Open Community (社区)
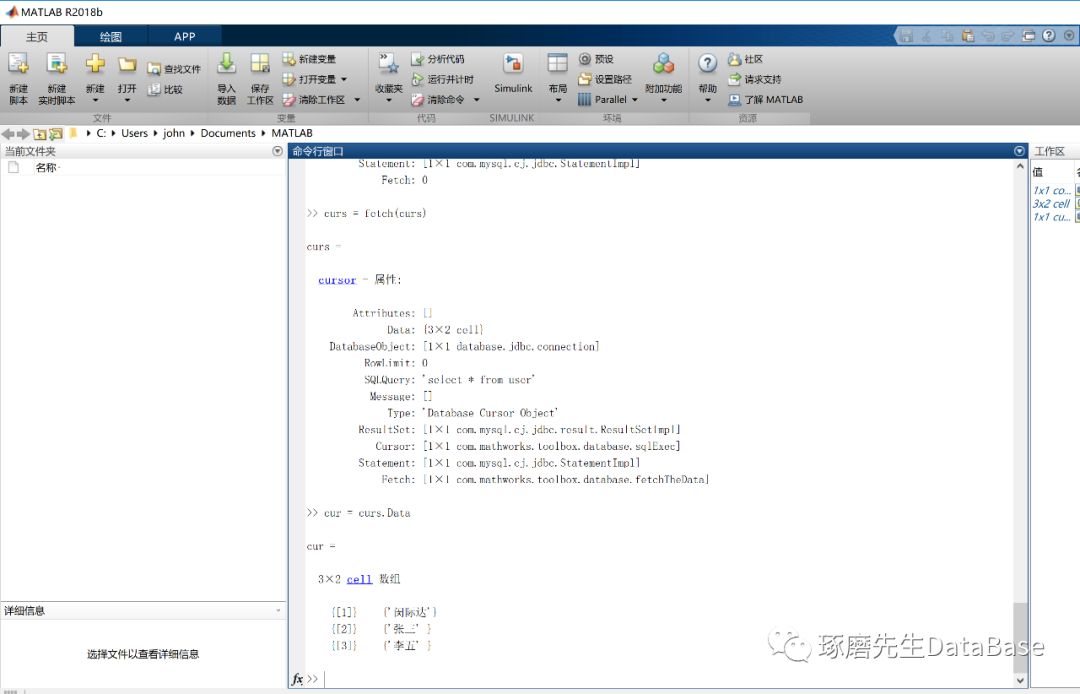 (x=746, y=59)
